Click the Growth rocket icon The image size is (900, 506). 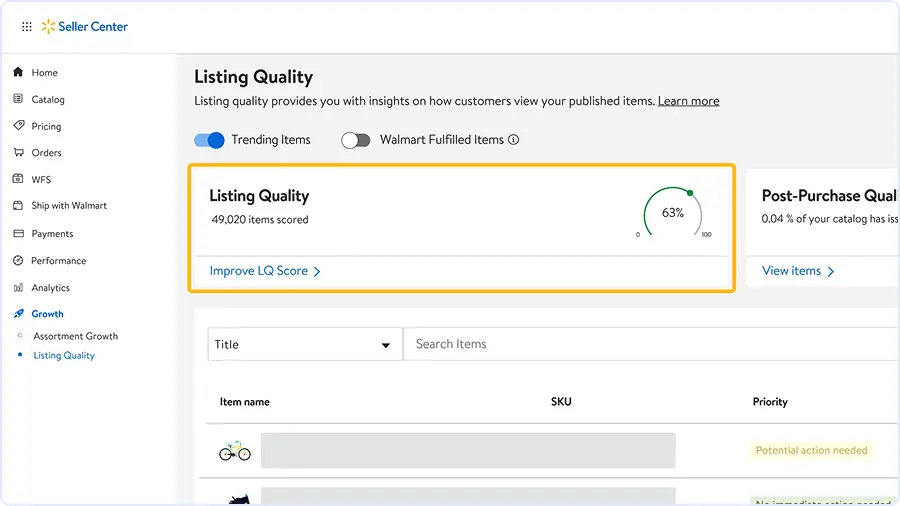pos(18,313)
